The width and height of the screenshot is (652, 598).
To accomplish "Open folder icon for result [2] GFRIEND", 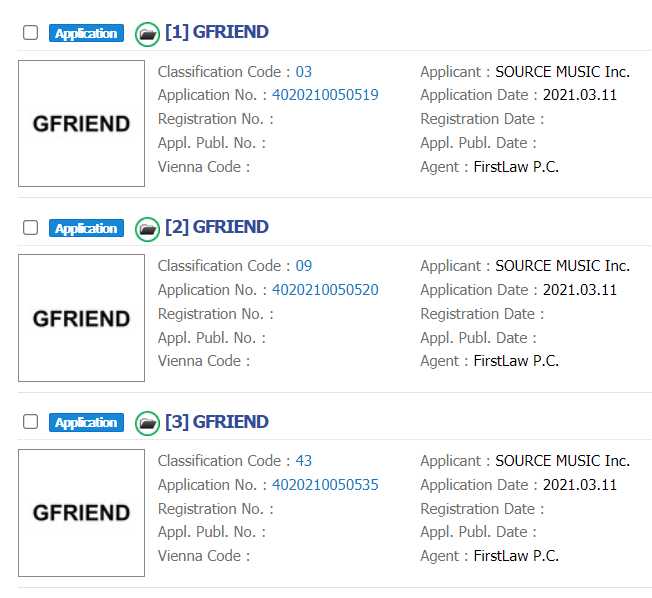I will point(147,229).
